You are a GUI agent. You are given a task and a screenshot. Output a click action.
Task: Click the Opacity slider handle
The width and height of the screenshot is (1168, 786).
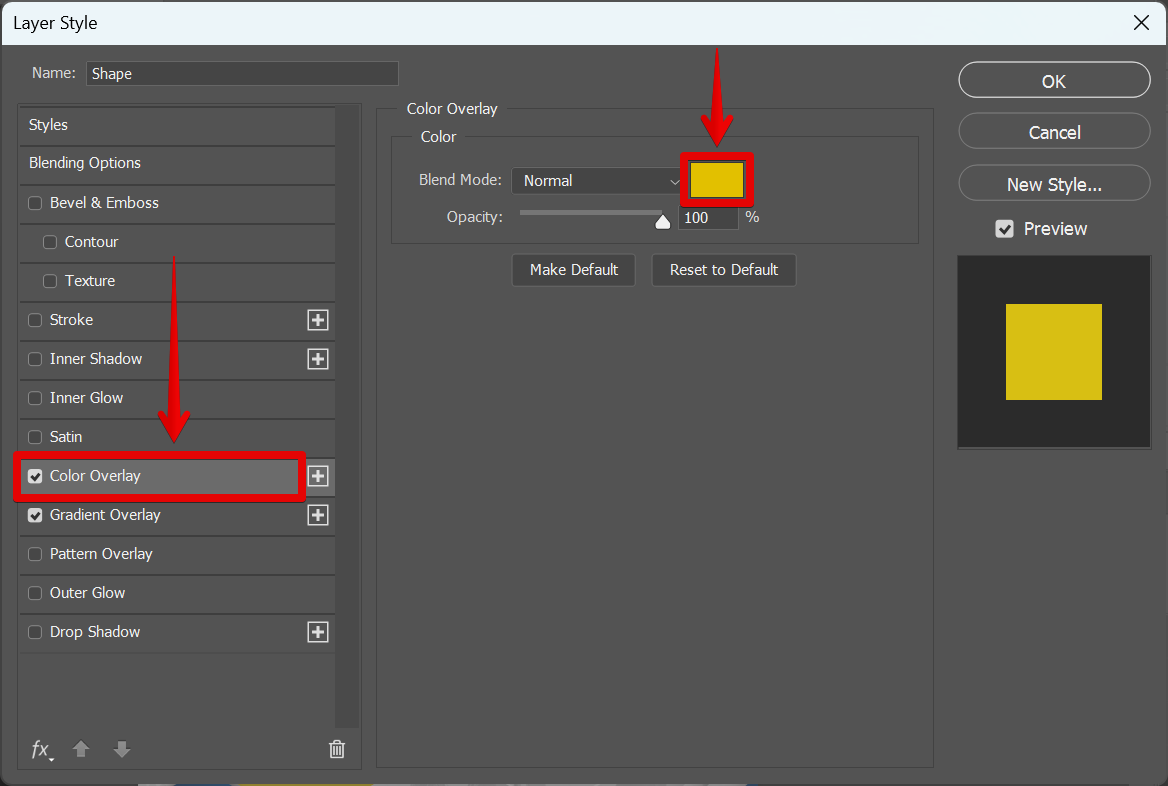662,222
